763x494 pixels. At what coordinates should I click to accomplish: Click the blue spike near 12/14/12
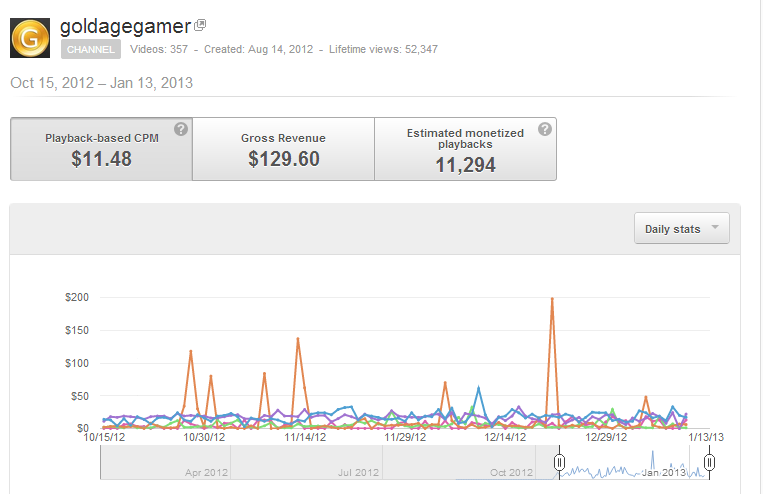pos(479,388)
